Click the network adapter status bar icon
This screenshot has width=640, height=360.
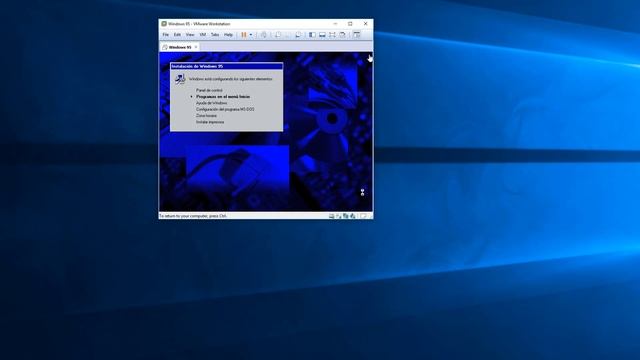346,216
